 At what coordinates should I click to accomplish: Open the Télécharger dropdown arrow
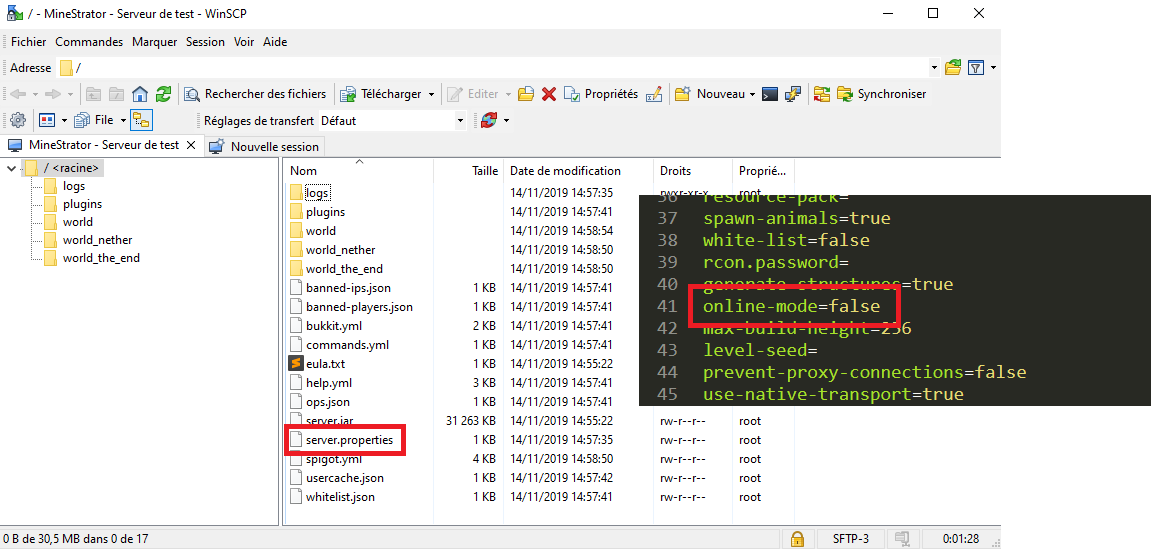coord(431,94)
